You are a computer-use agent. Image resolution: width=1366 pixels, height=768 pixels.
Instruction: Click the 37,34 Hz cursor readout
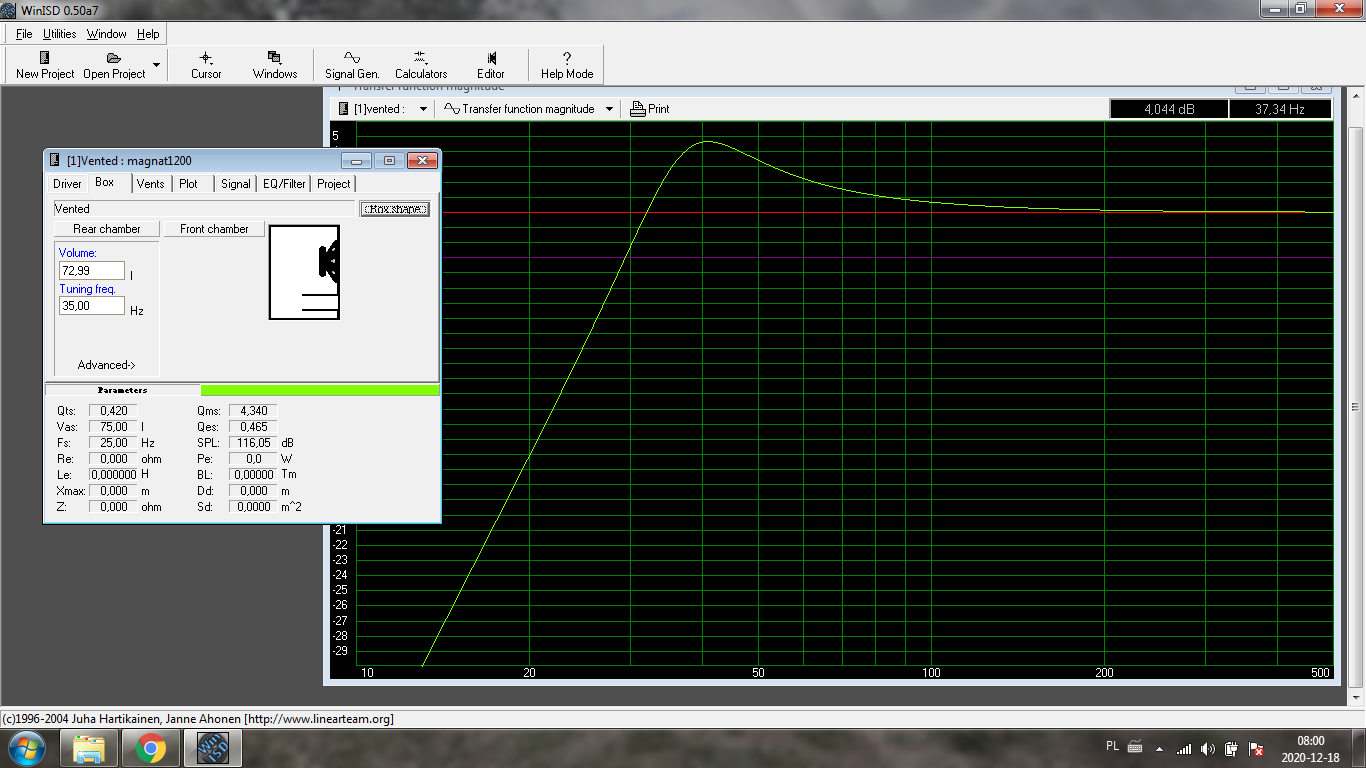coord(1280,110)
